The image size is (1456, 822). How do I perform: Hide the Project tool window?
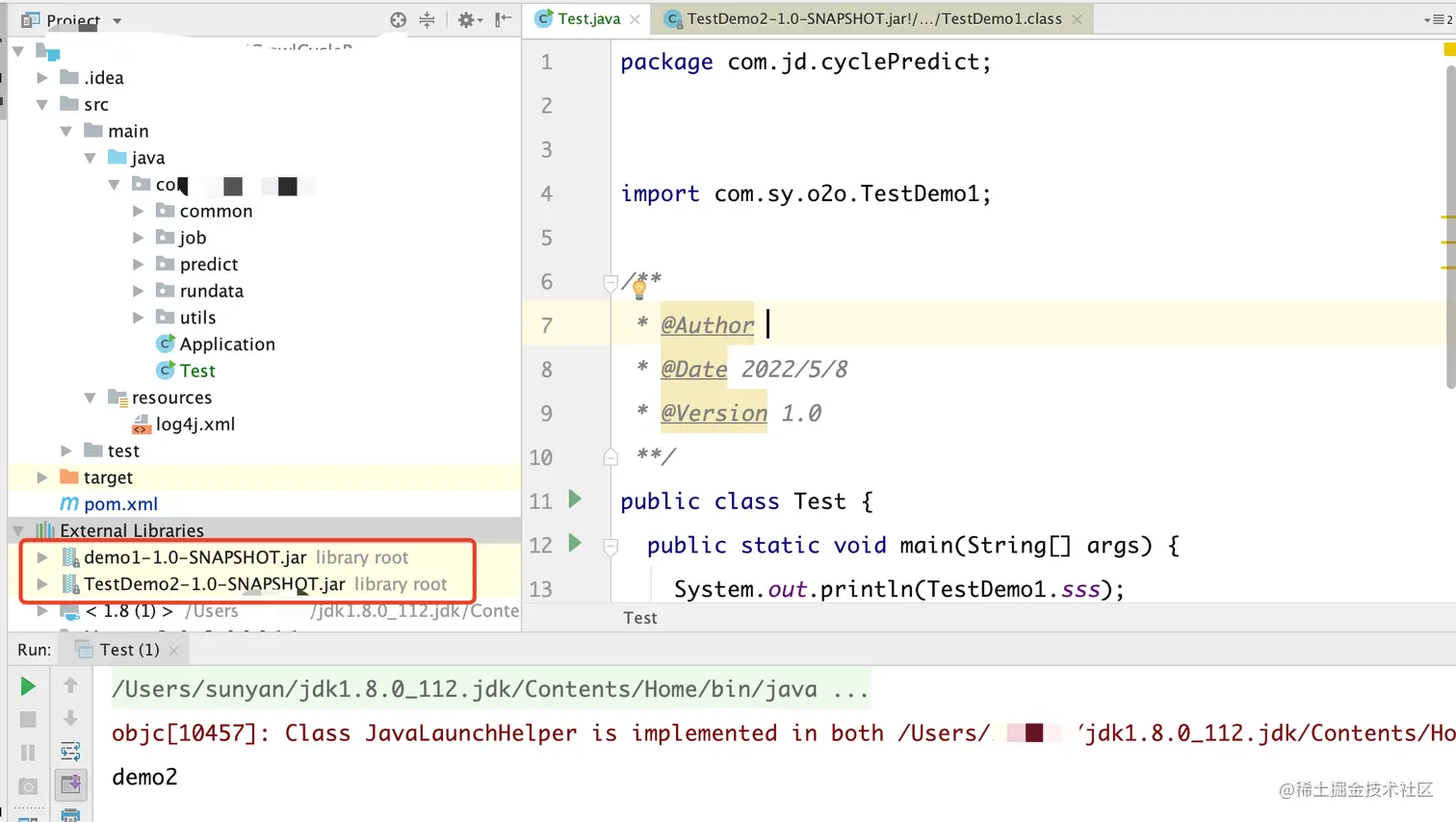coord(503,19)
